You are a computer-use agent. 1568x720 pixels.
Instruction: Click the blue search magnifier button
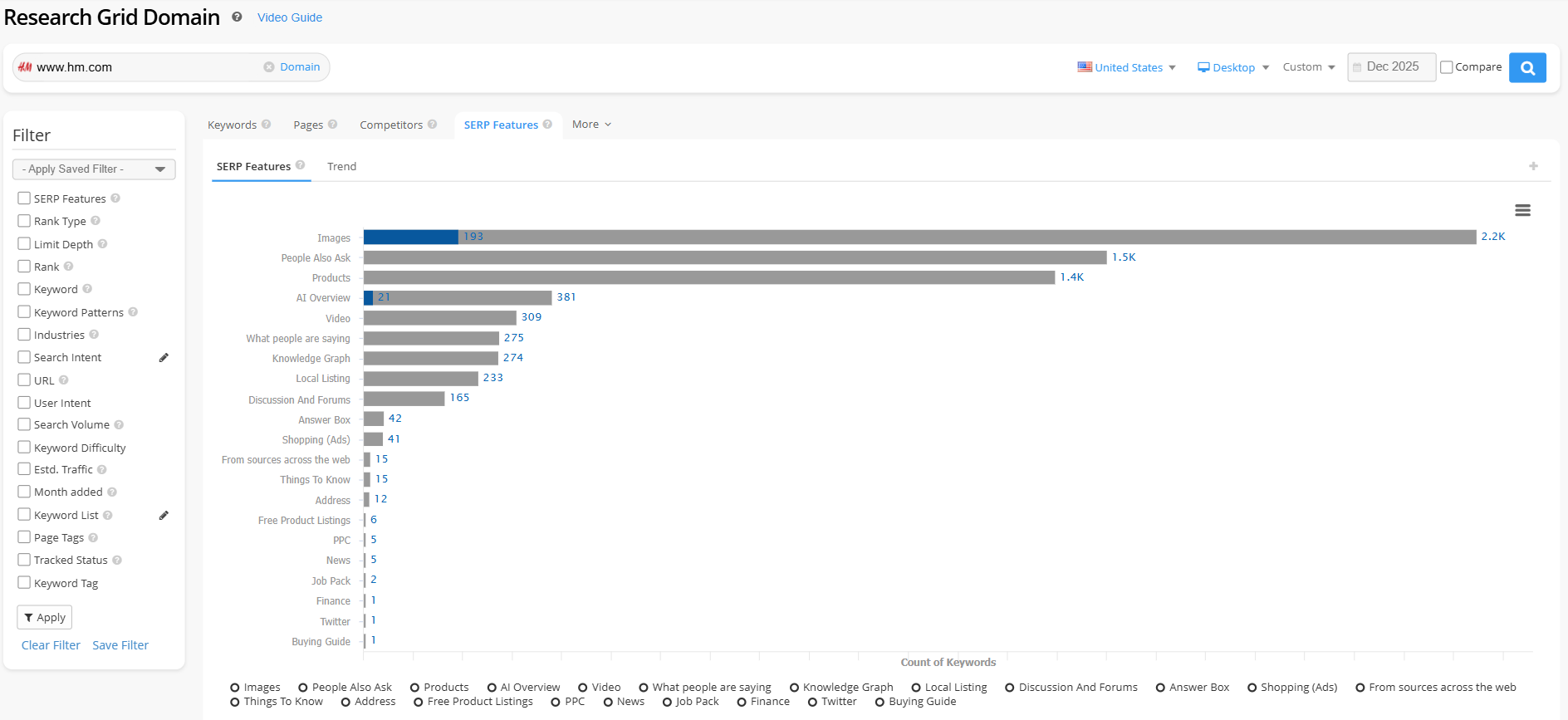[x=1526, y=67]
